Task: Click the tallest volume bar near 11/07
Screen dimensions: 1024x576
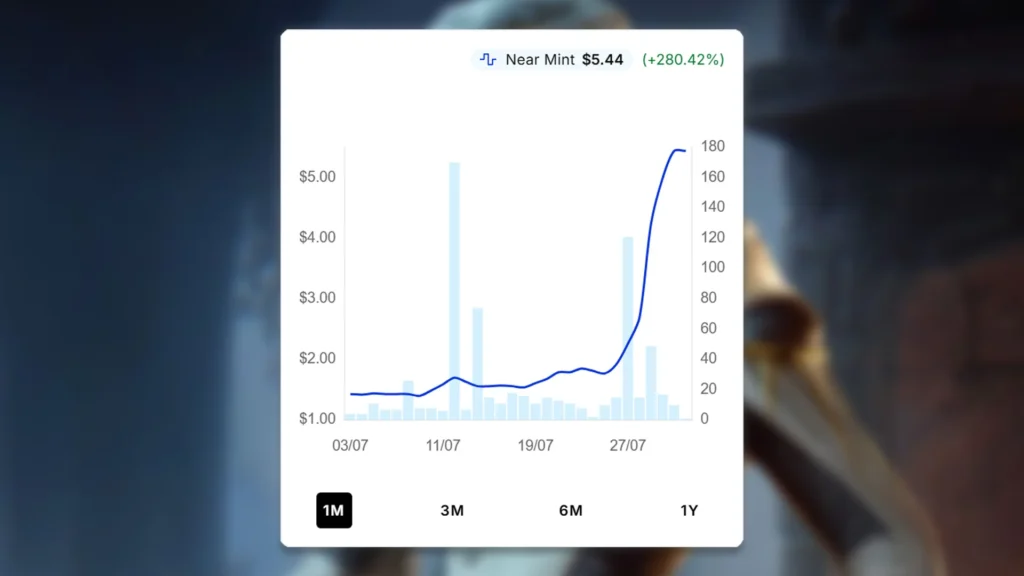Action: tap(454, 290)
